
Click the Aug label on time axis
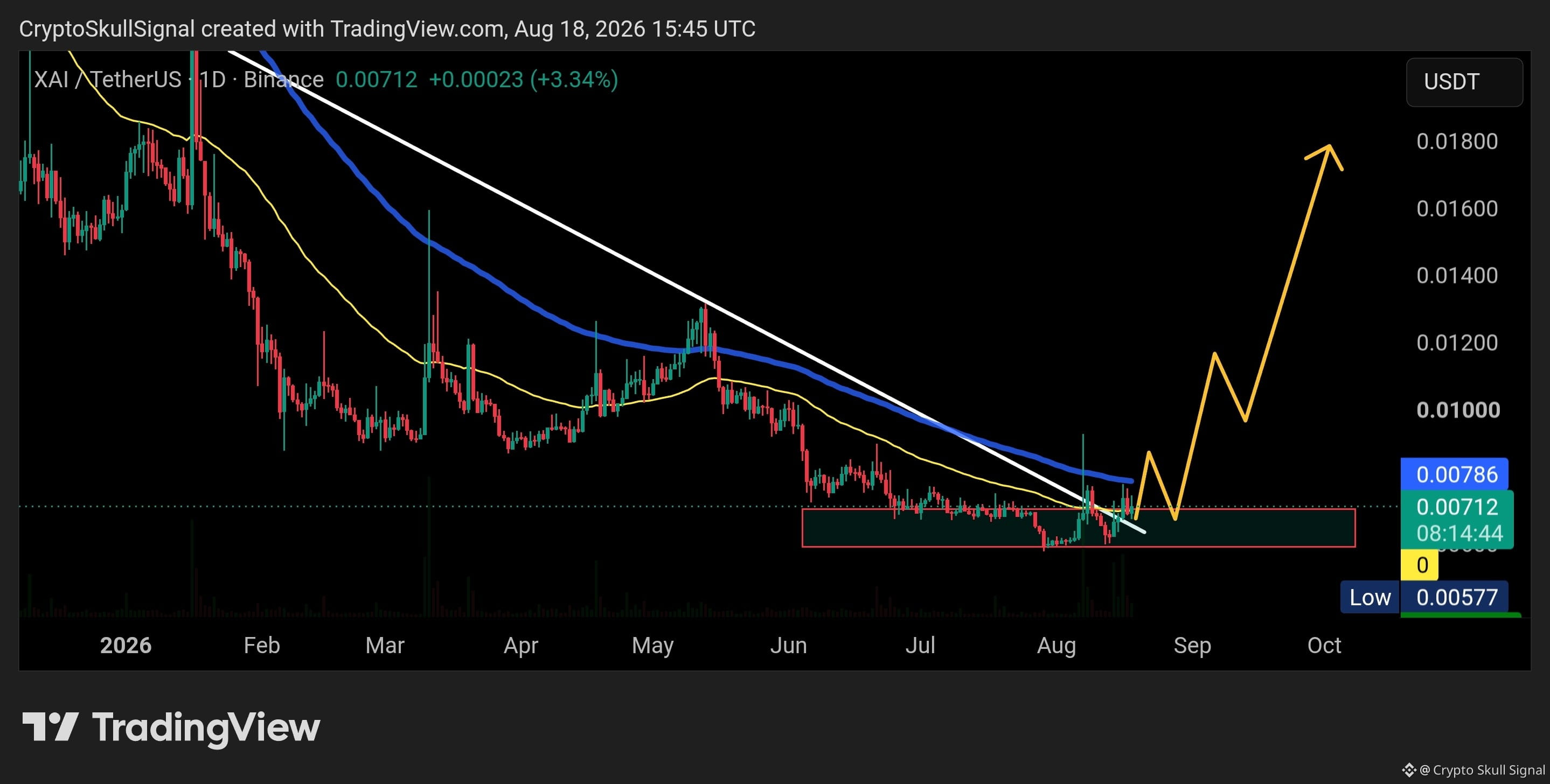coord(1056,645)
